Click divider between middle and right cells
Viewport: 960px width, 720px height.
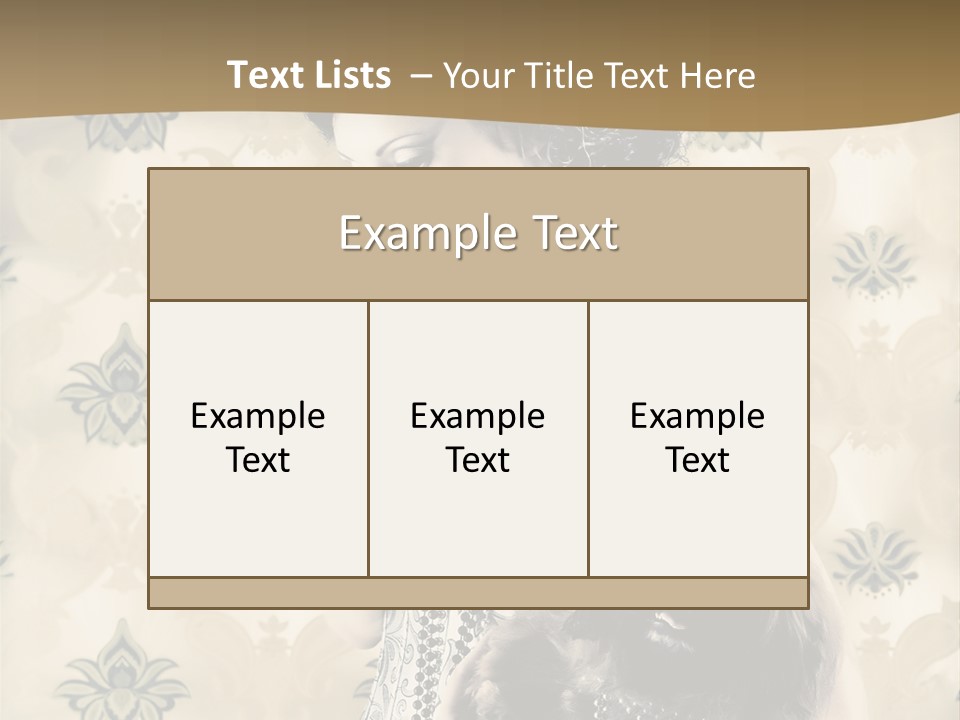588,437
